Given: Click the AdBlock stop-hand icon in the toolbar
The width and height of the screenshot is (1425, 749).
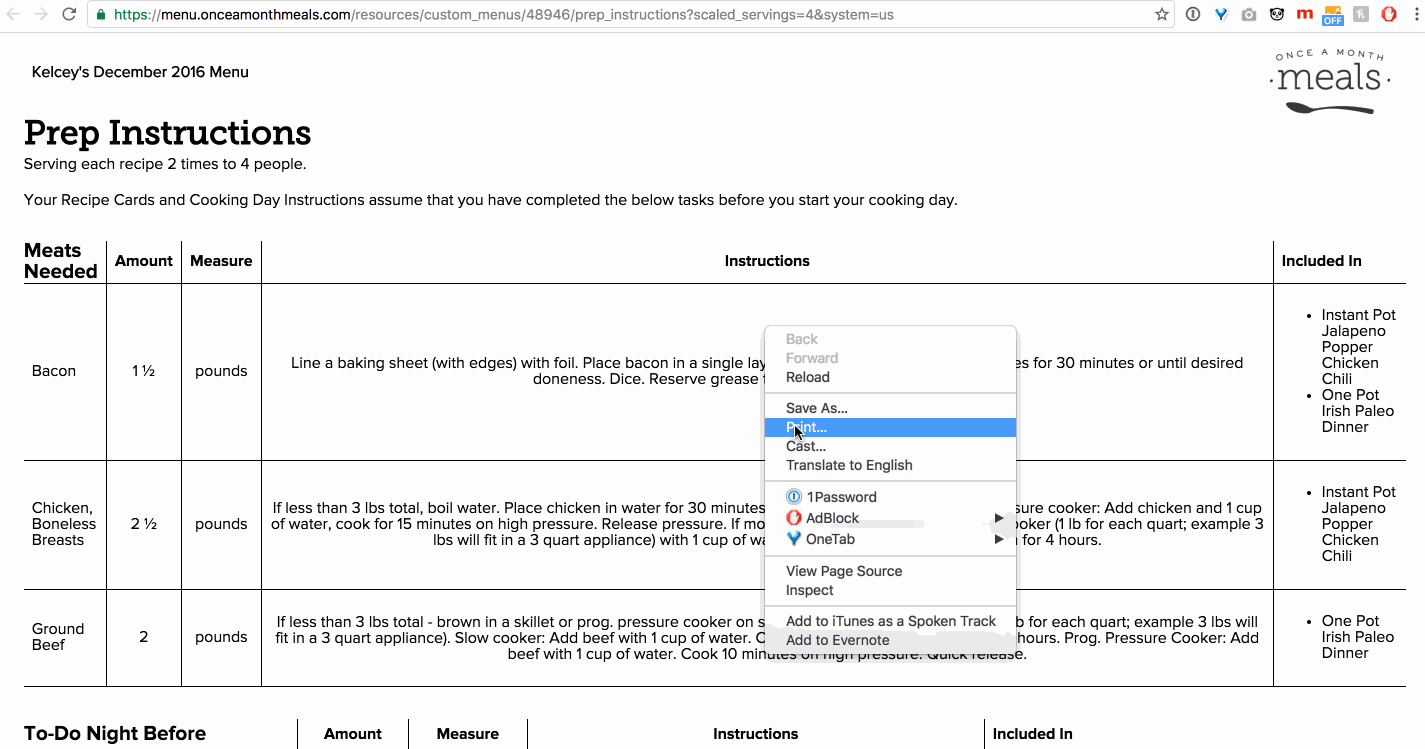Looking at the screenshot, I should 1389,14.
